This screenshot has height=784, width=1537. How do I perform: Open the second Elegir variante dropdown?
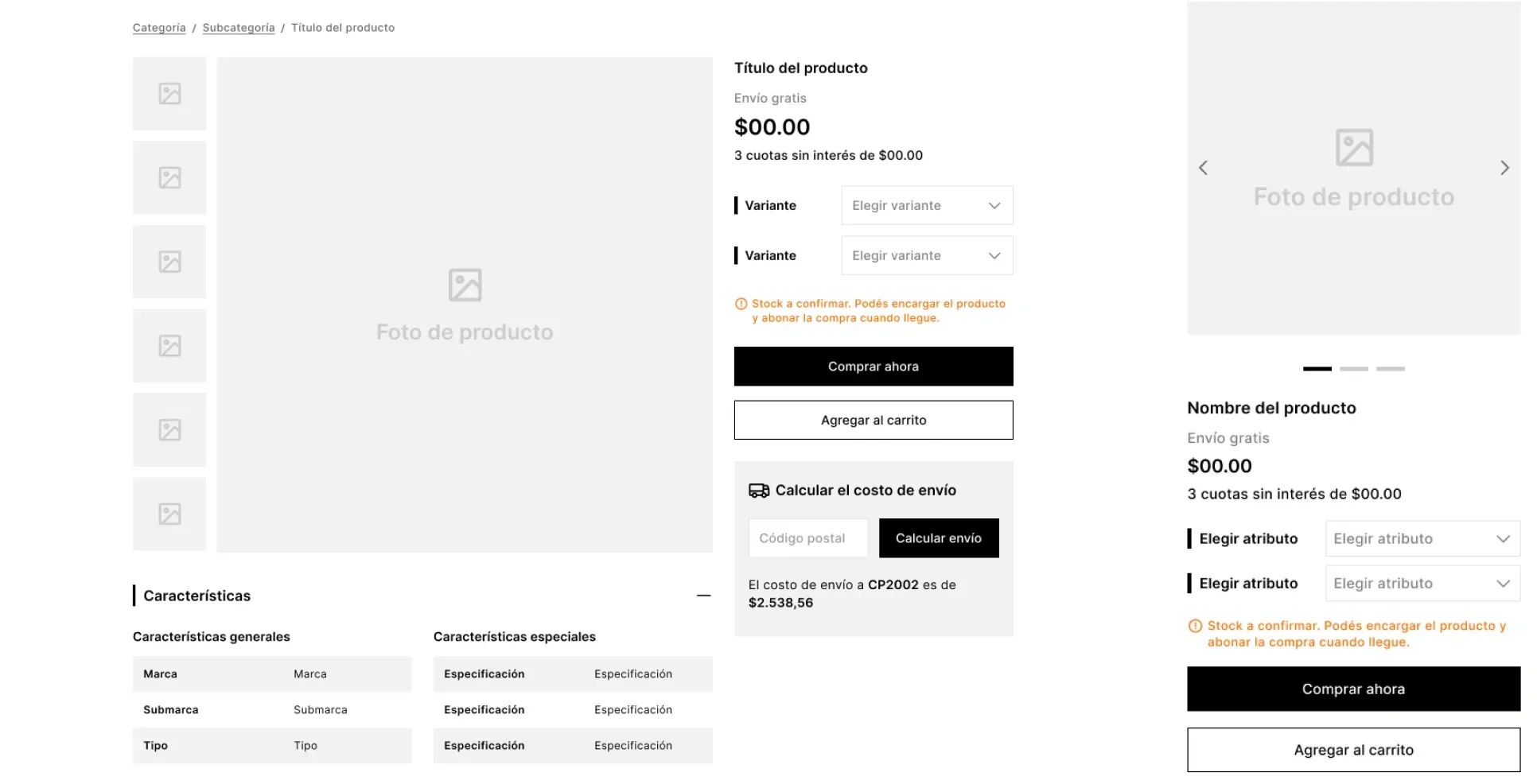pyautogui.click(x=927, y=255)
